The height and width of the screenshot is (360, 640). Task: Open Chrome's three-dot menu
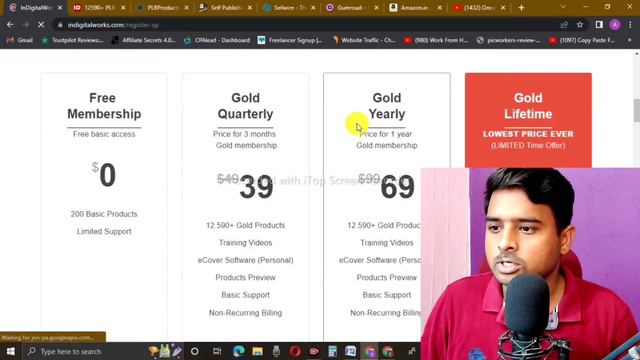[630, 25]
